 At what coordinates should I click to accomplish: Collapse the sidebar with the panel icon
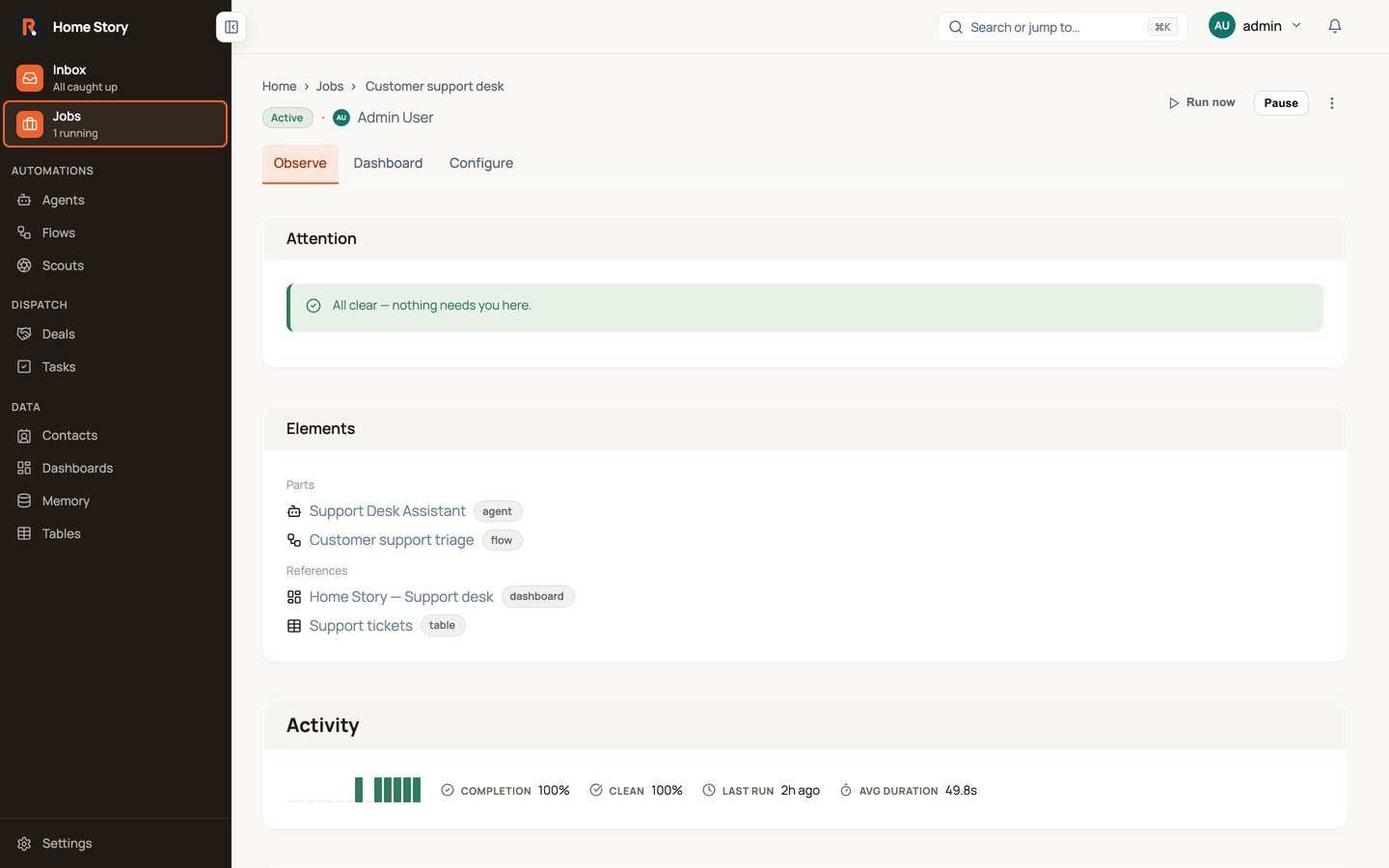[231, 27]
